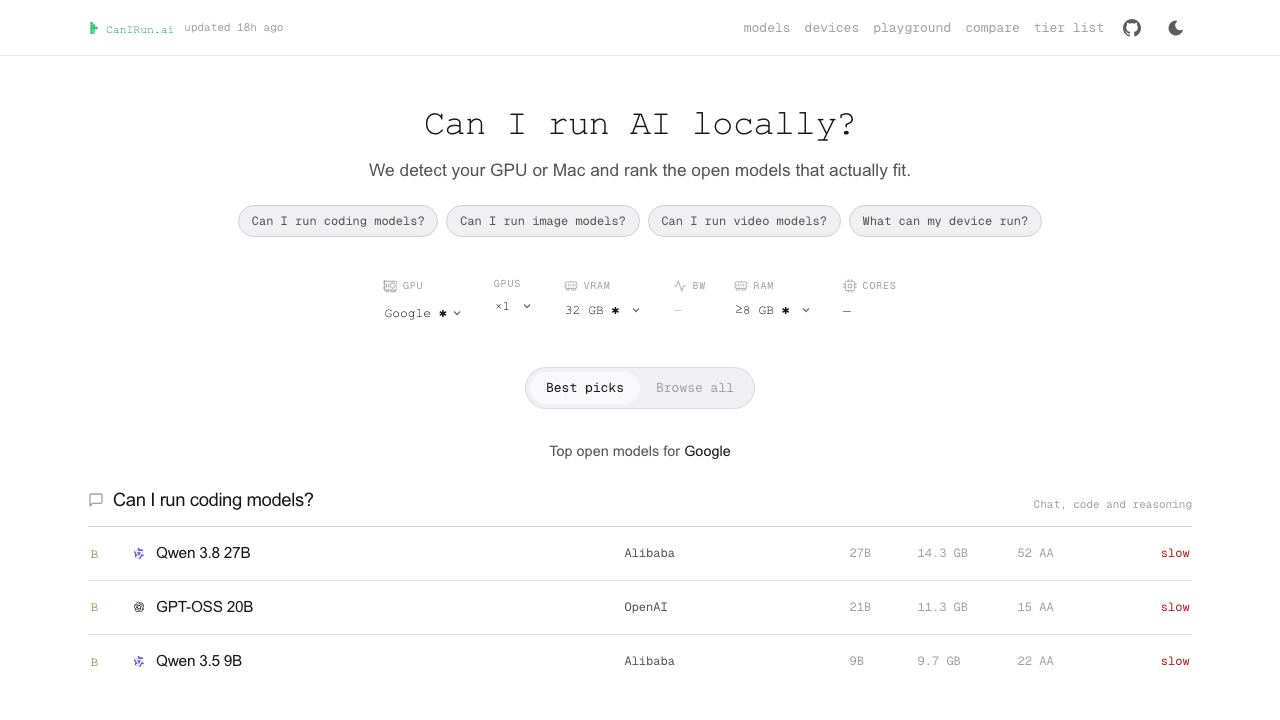Viewport: 1280px width, 720px height.
Task: Click 'What can my device run?' pill
Action: [x=945, y=221]
